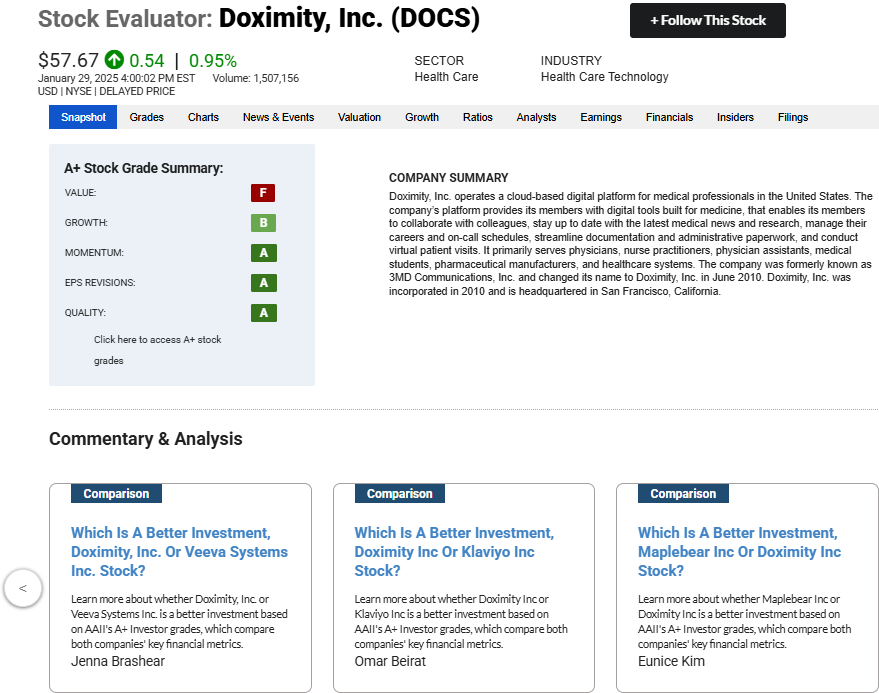Click the EPS REVISIONS: grade label
This screenshot has height=693, width=879.
(x=100, y=283)
